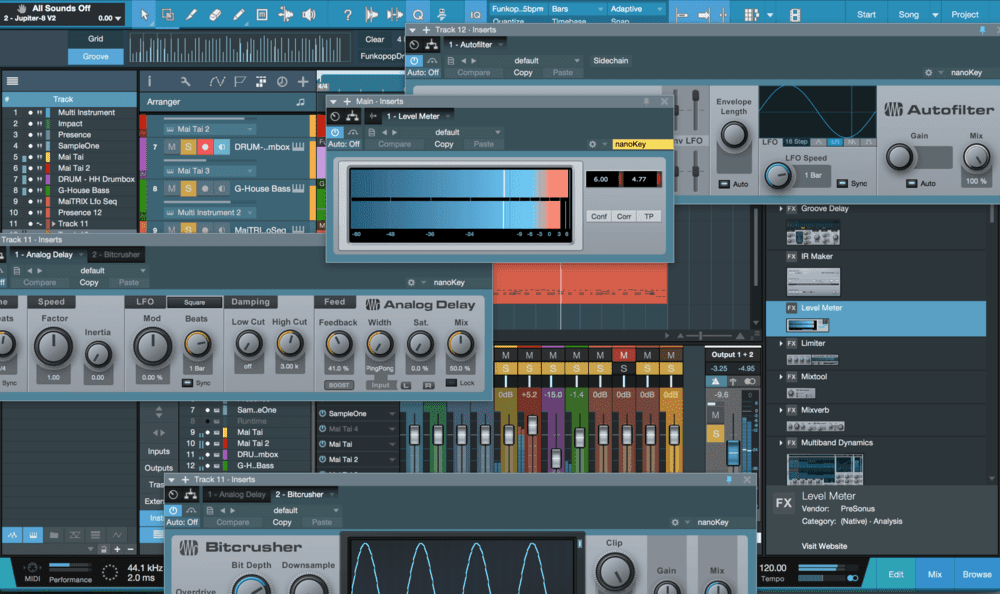Choose the Paint pencil tool
This screenshot has height=594, width=1000.
[239, 15]
